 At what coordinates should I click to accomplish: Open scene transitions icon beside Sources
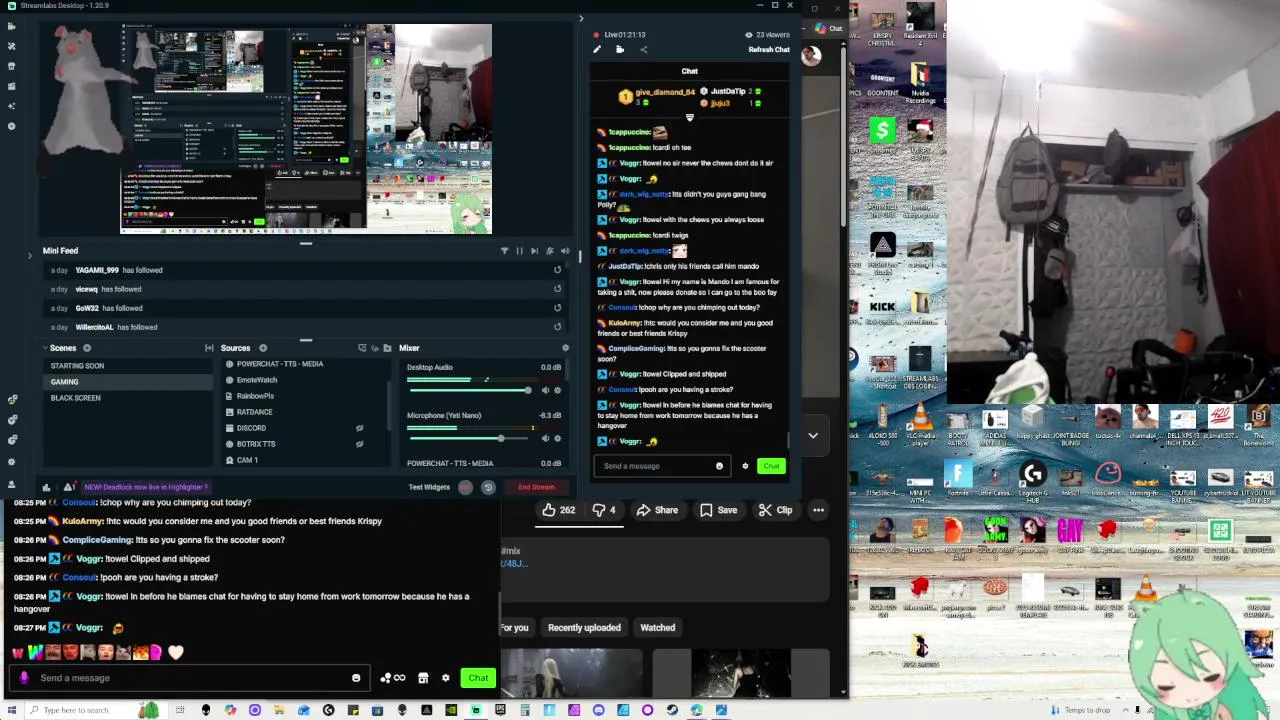(x=209, y=348)
